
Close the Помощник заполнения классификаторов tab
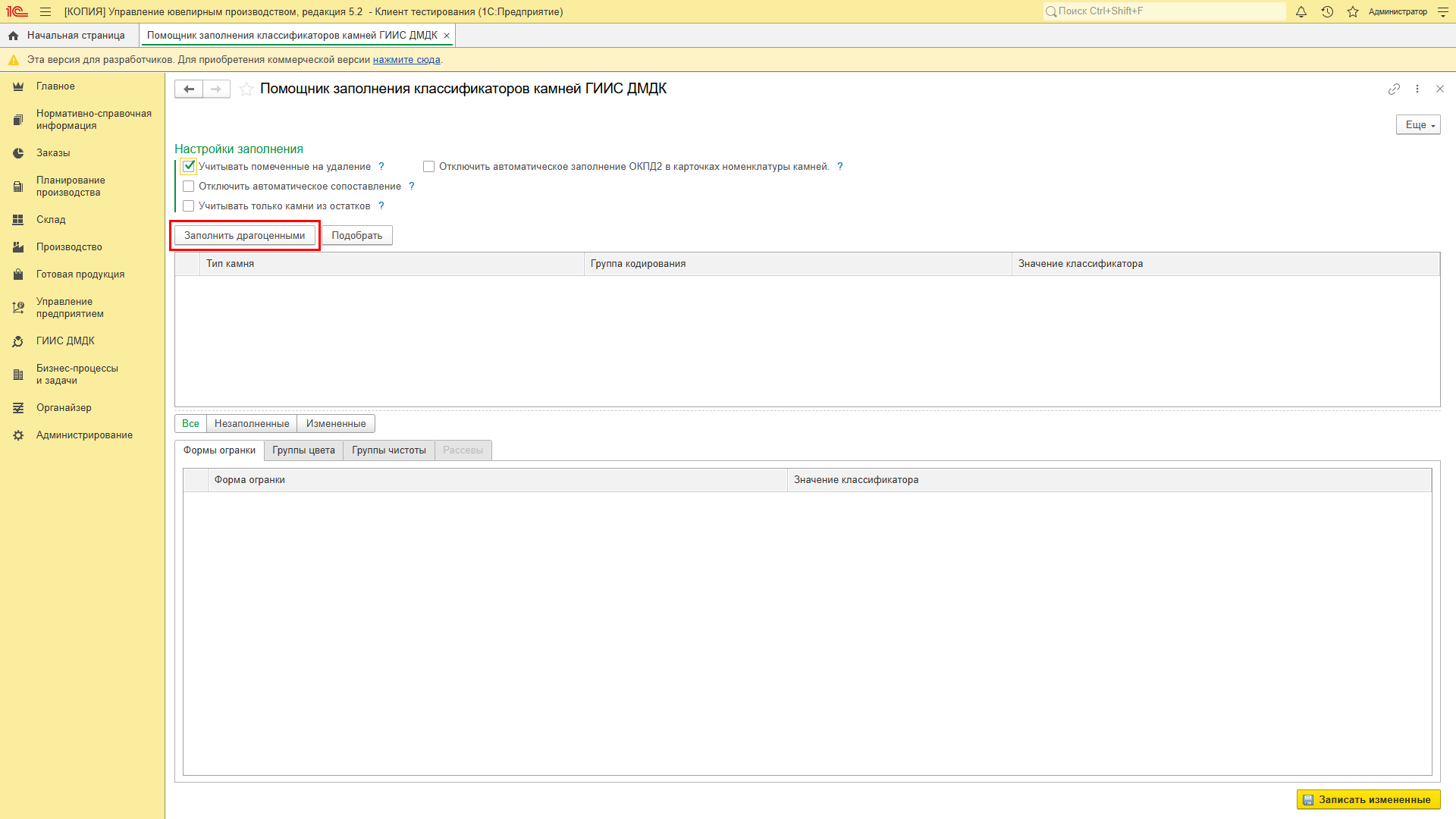[x=447, y=36]
